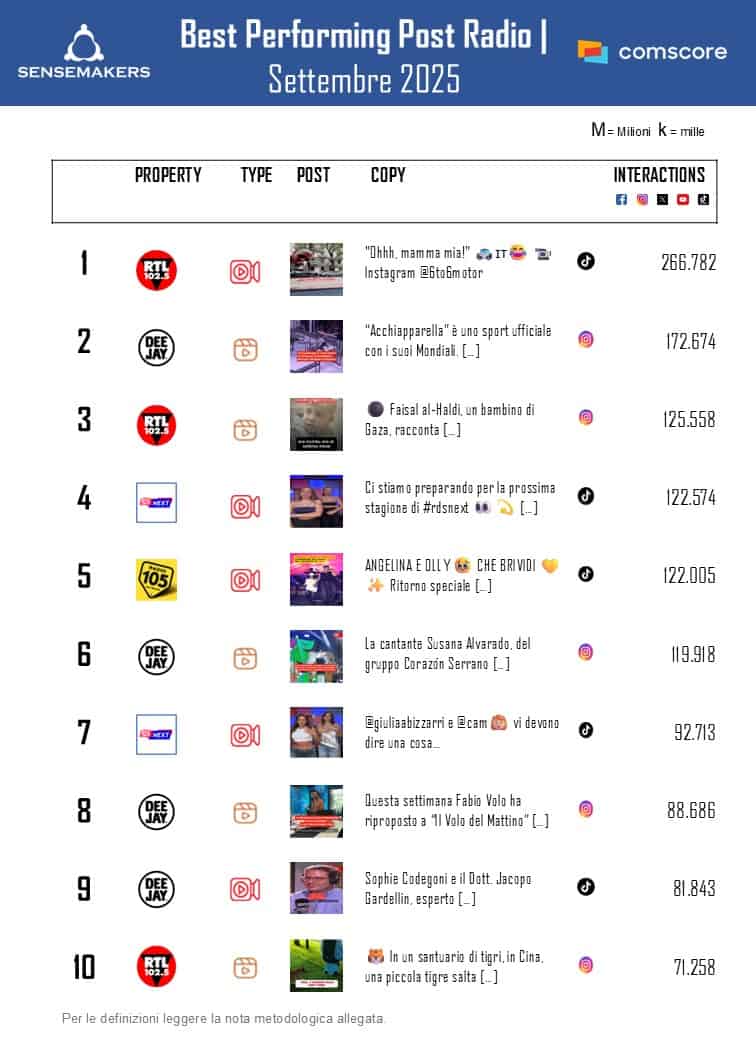Click the Fabio Volo post copy text

(x=457, y=811)
